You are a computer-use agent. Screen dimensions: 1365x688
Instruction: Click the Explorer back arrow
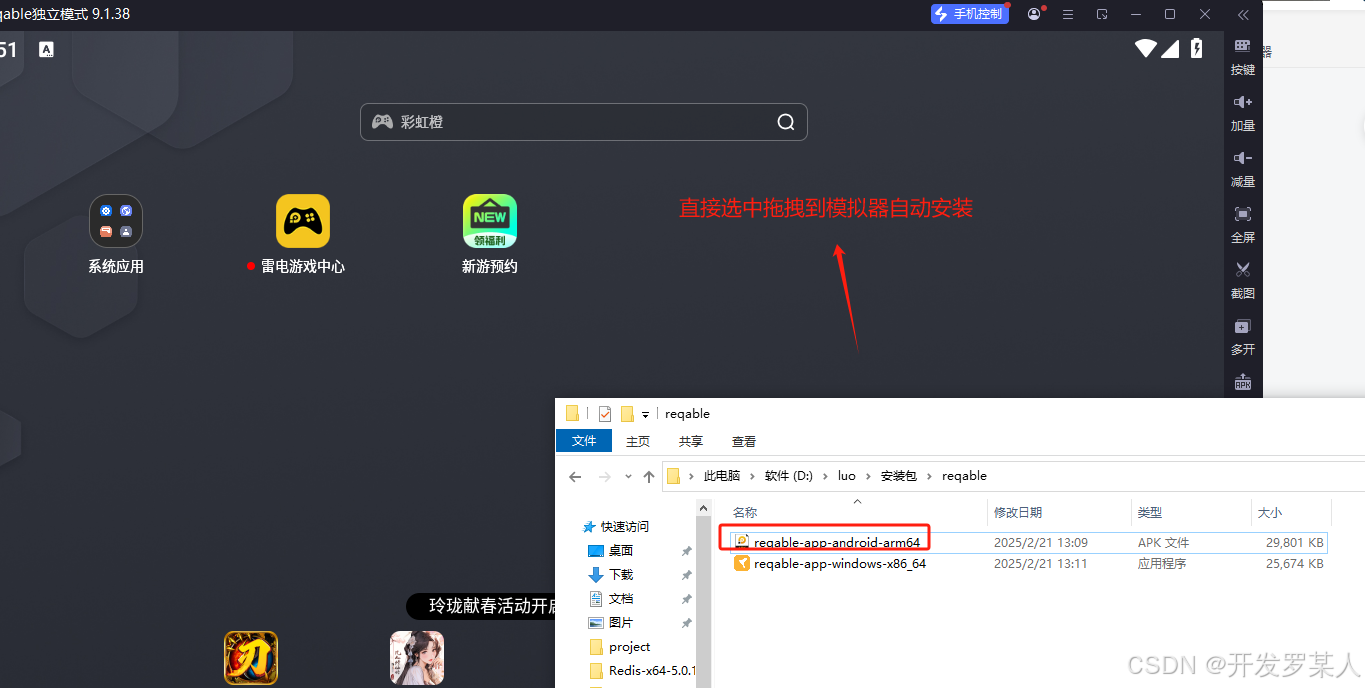coord(575,476)
